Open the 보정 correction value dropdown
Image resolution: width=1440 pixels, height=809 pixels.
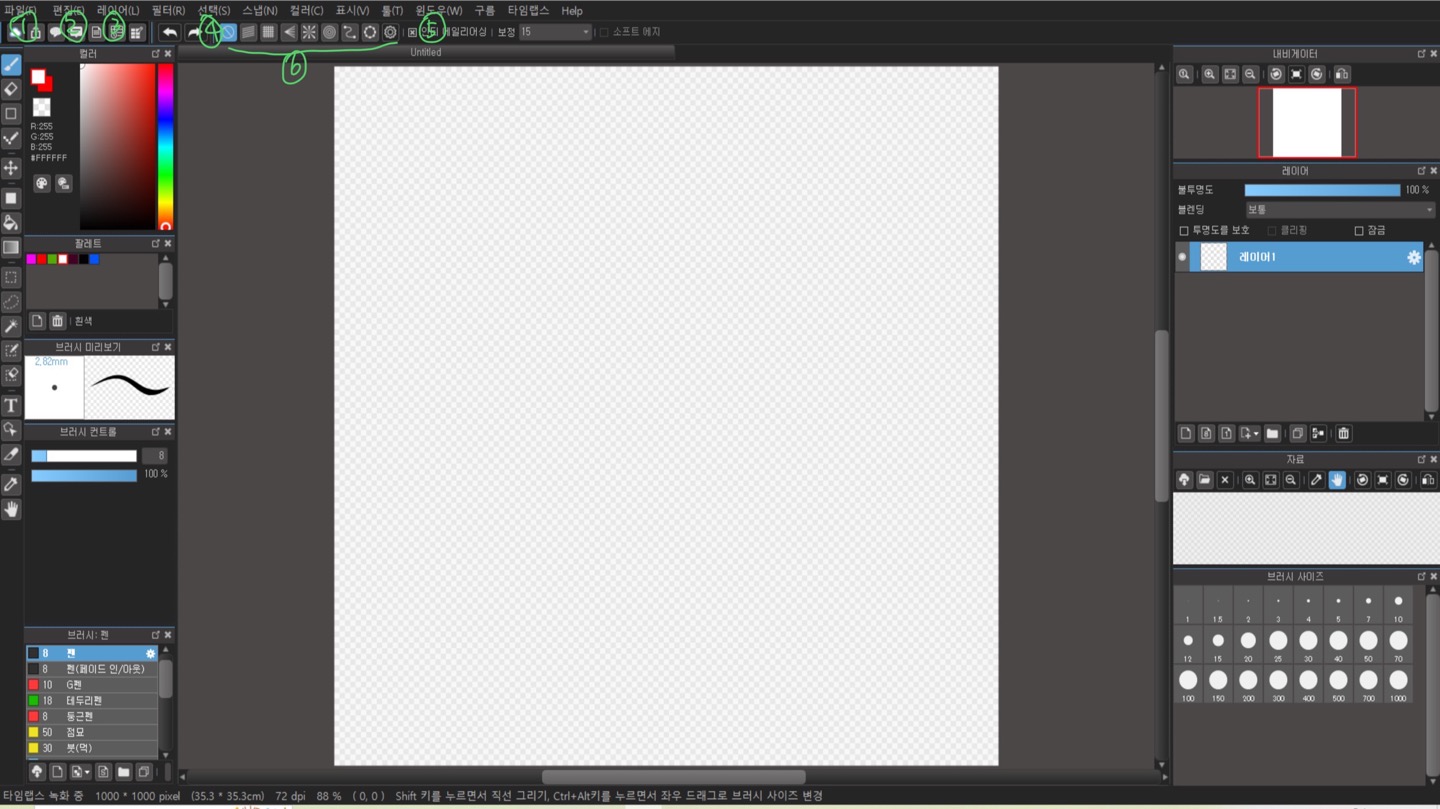(555, 32)
